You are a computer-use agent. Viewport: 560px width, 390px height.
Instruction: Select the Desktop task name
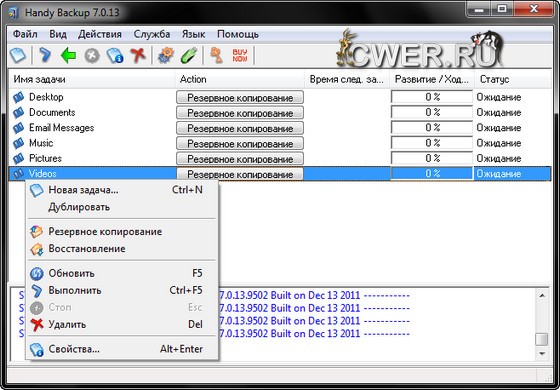tap(46, 97)
